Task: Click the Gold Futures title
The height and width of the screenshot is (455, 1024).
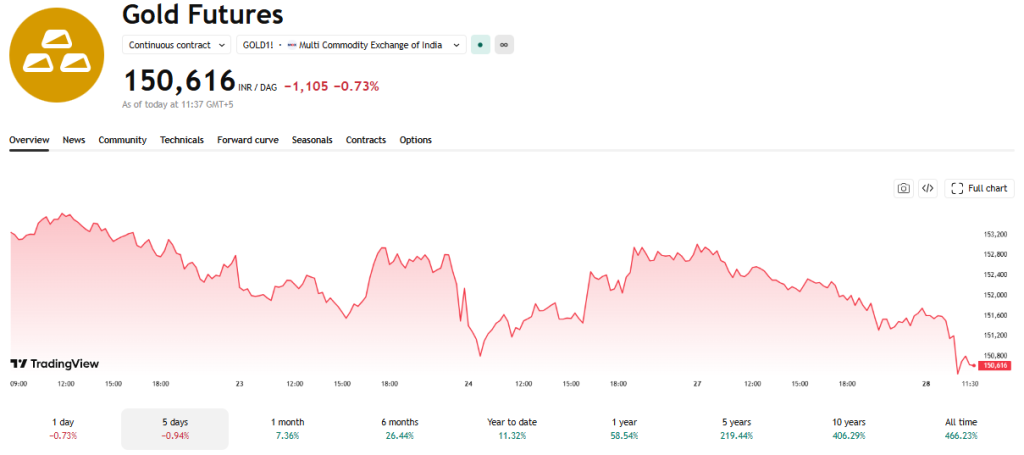Action: coord(202,14)
